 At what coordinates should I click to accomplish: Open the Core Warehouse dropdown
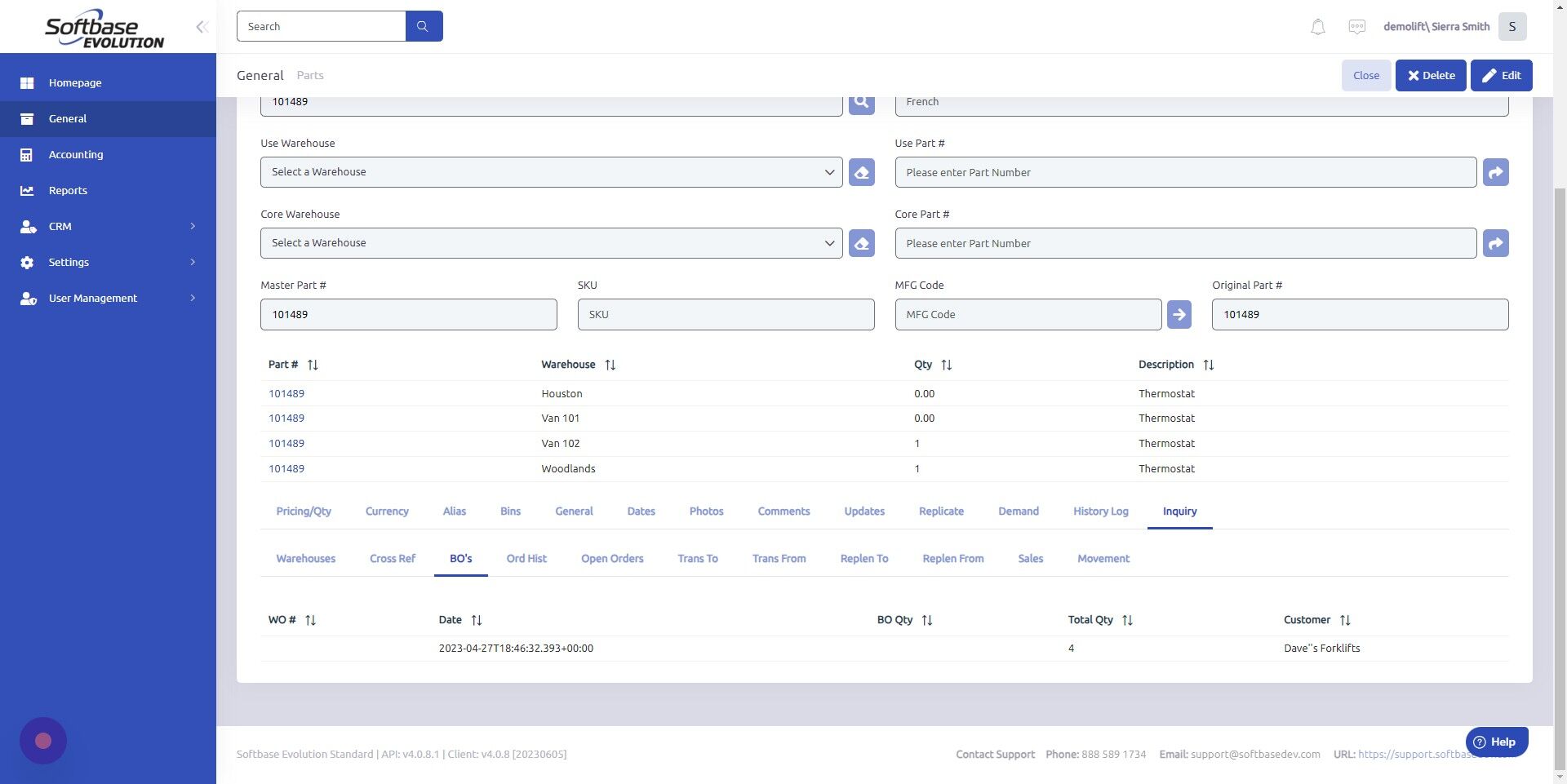point(551,243)
